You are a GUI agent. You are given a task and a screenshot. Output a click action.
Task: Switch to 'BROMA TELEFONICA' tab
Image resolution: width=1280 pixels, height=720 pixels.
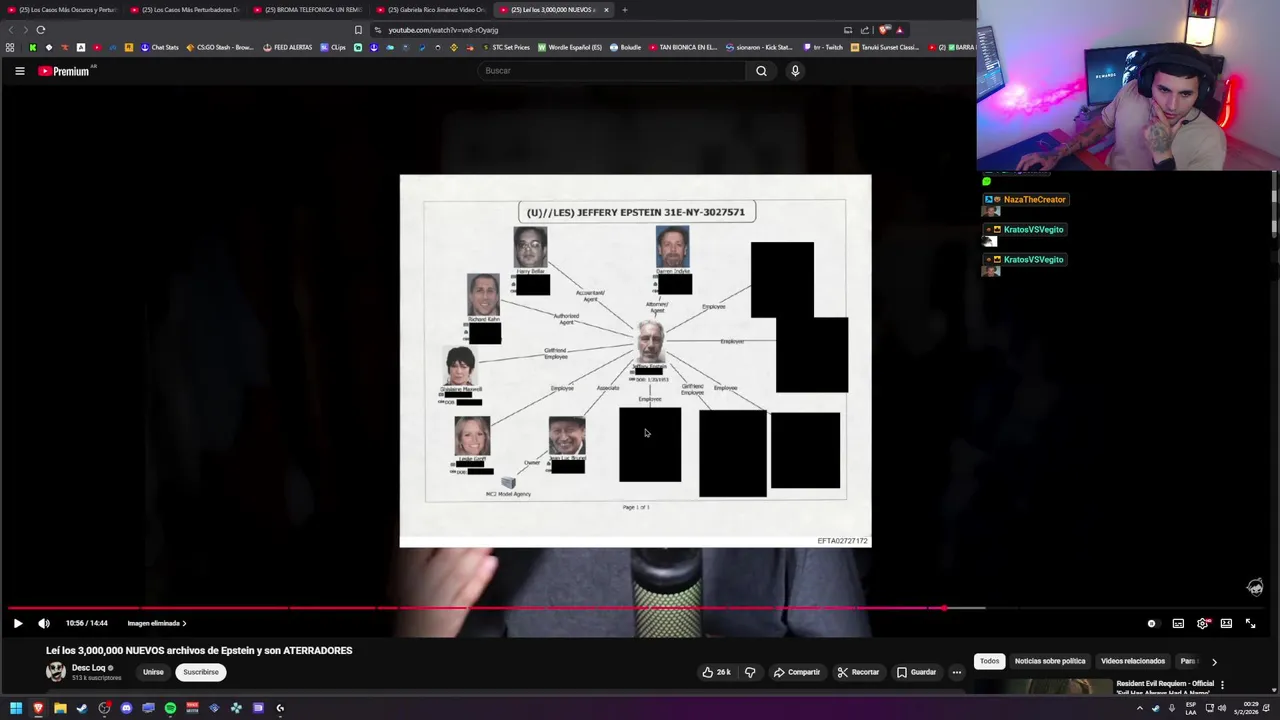(x=307, y=10)
